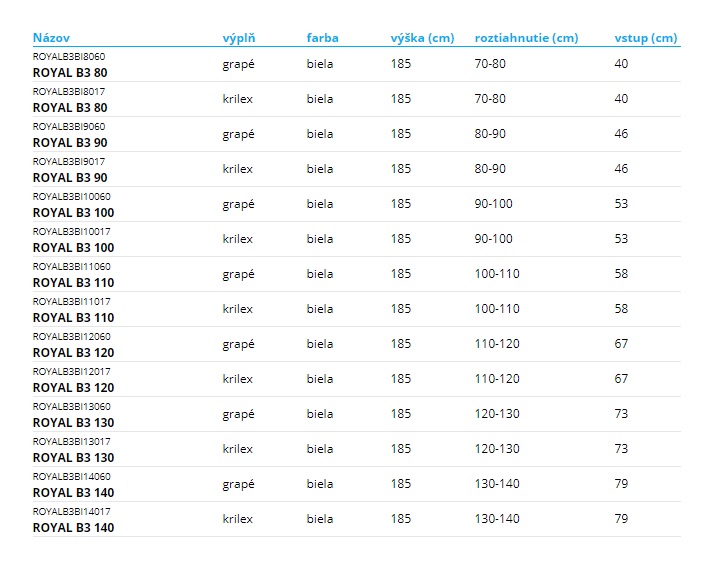Click ROYAL B3 110 name under ROYALB3BI11060
Image resolution: width=726 pixels, height=575 pixels.
coord(73,283)
